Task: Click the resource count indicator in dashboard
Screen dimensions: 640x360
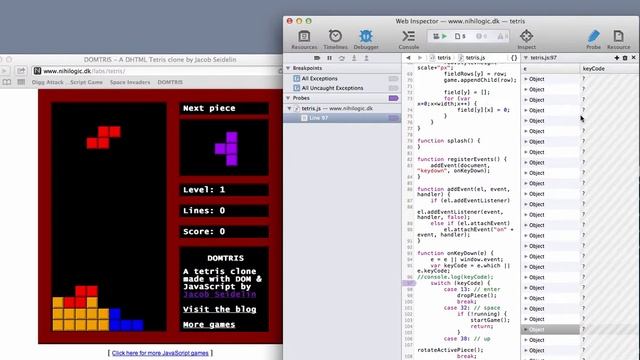Action: (x=460, y=36)
